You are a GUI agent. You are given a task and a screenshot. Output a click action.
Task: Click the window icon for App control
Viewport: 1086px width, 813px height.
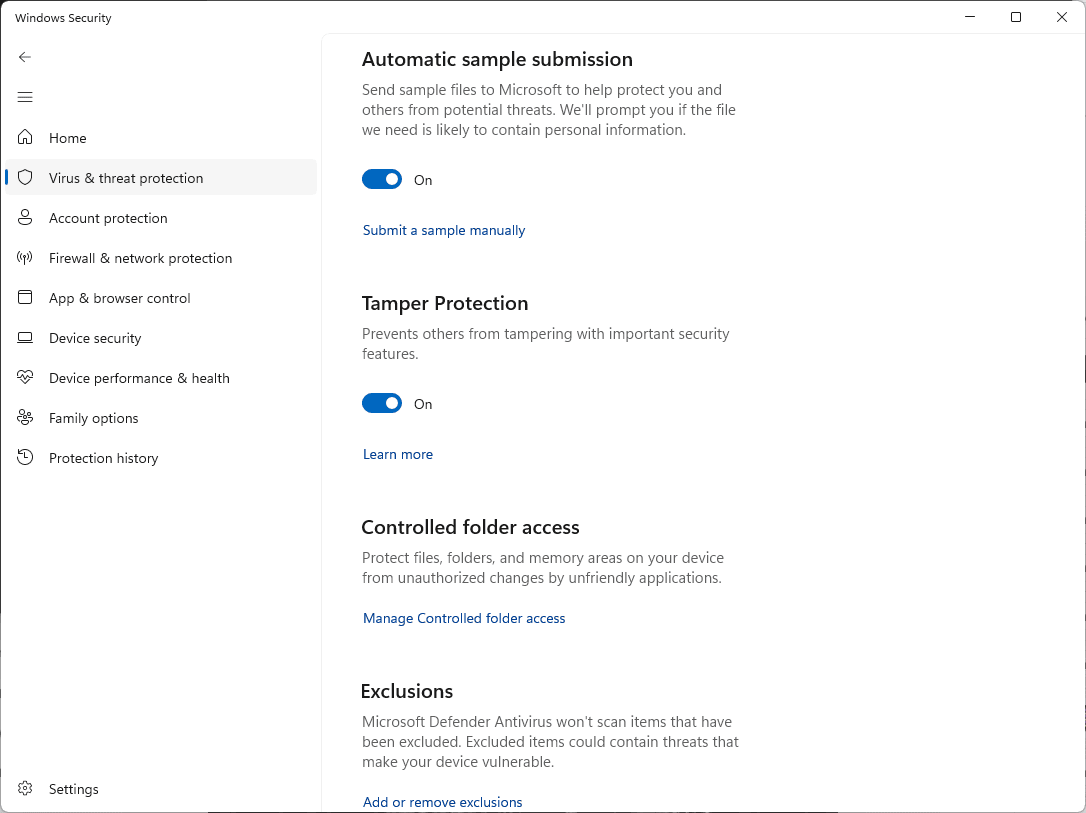25,297
